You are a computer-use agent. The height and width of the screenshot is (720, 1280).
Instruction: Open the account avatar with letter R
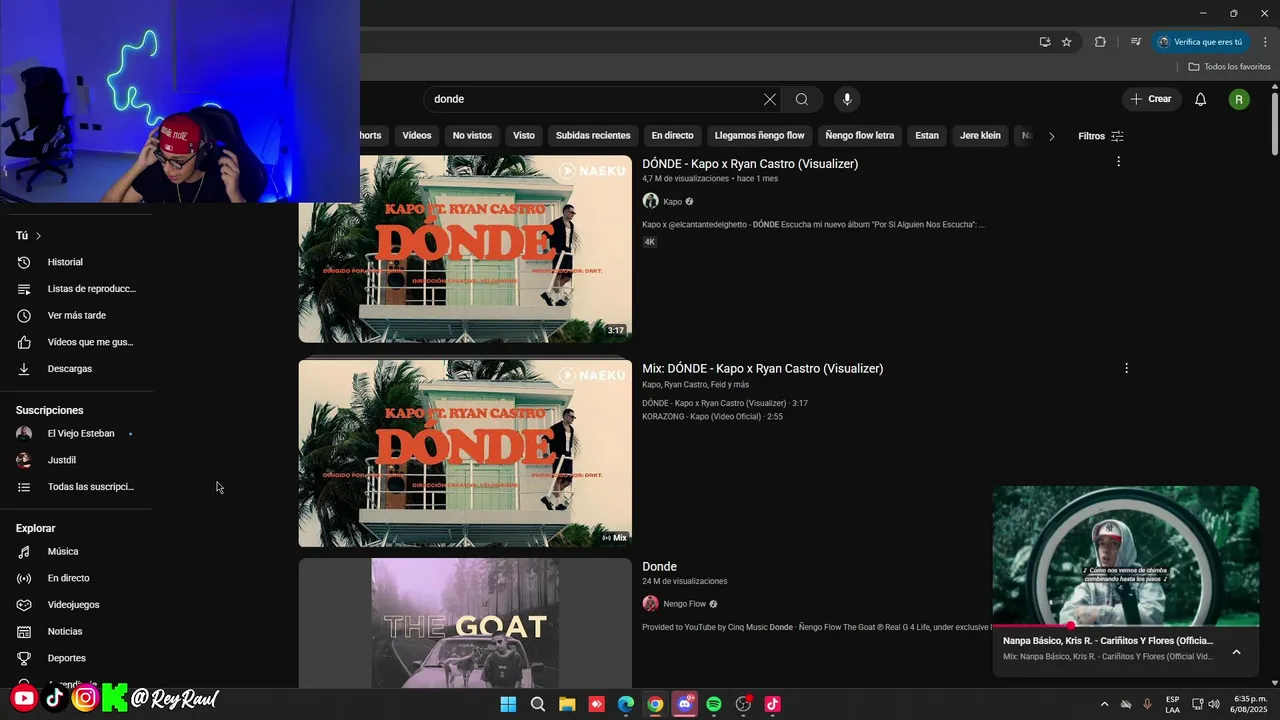(x=1239, y=99)
